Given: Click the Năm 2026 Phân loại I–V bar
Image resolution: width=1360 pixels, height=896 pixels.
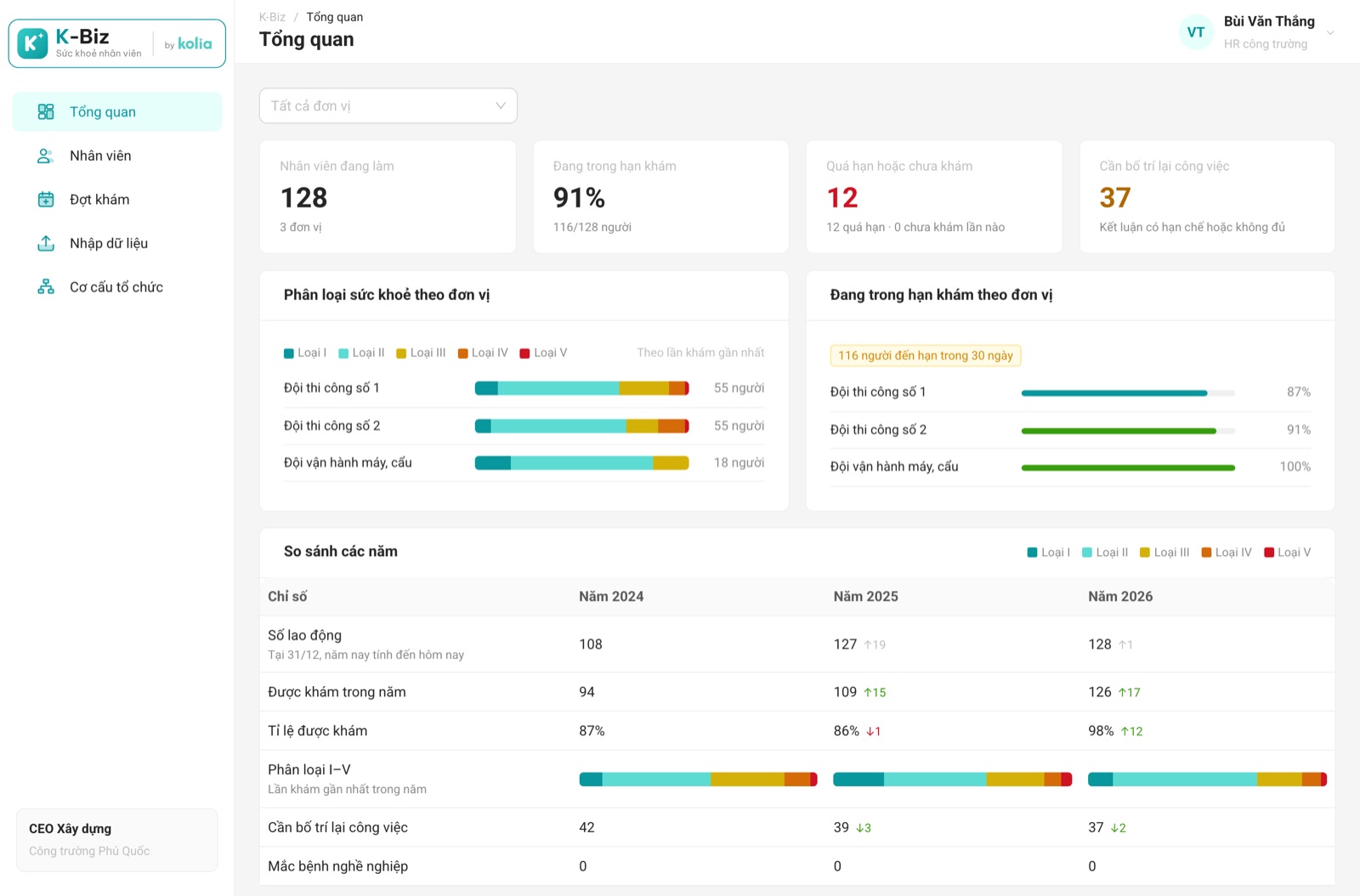Looking at the screenshot, I should pos(1207,780).
